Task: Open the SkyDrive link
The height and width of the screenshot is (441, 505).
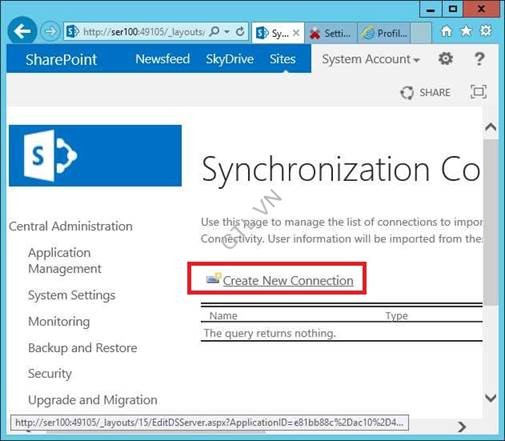Action: point(230,59)
